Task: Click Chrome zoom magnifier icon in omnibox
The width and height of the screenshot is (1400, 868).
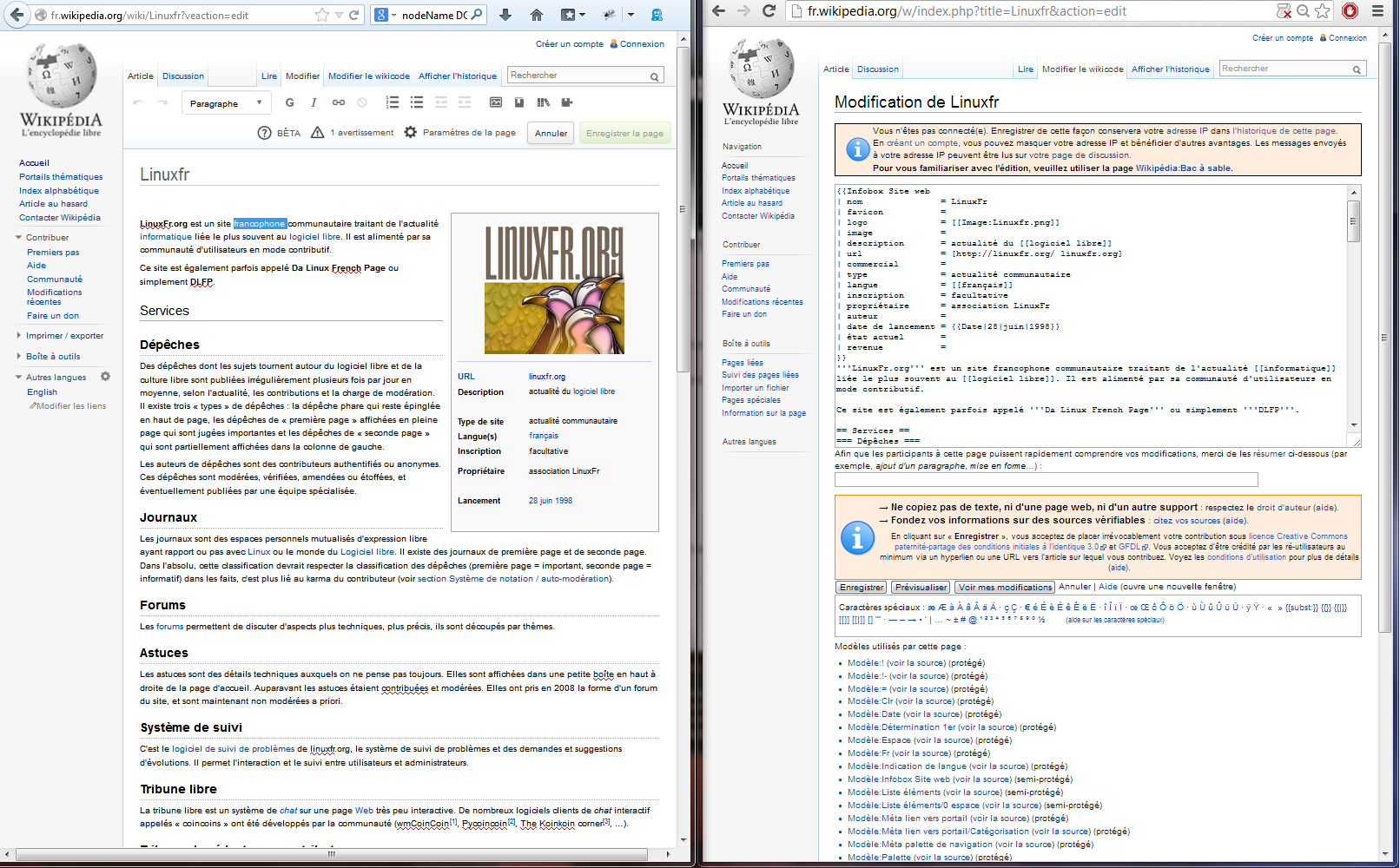Action: [x=1303, y=10]
